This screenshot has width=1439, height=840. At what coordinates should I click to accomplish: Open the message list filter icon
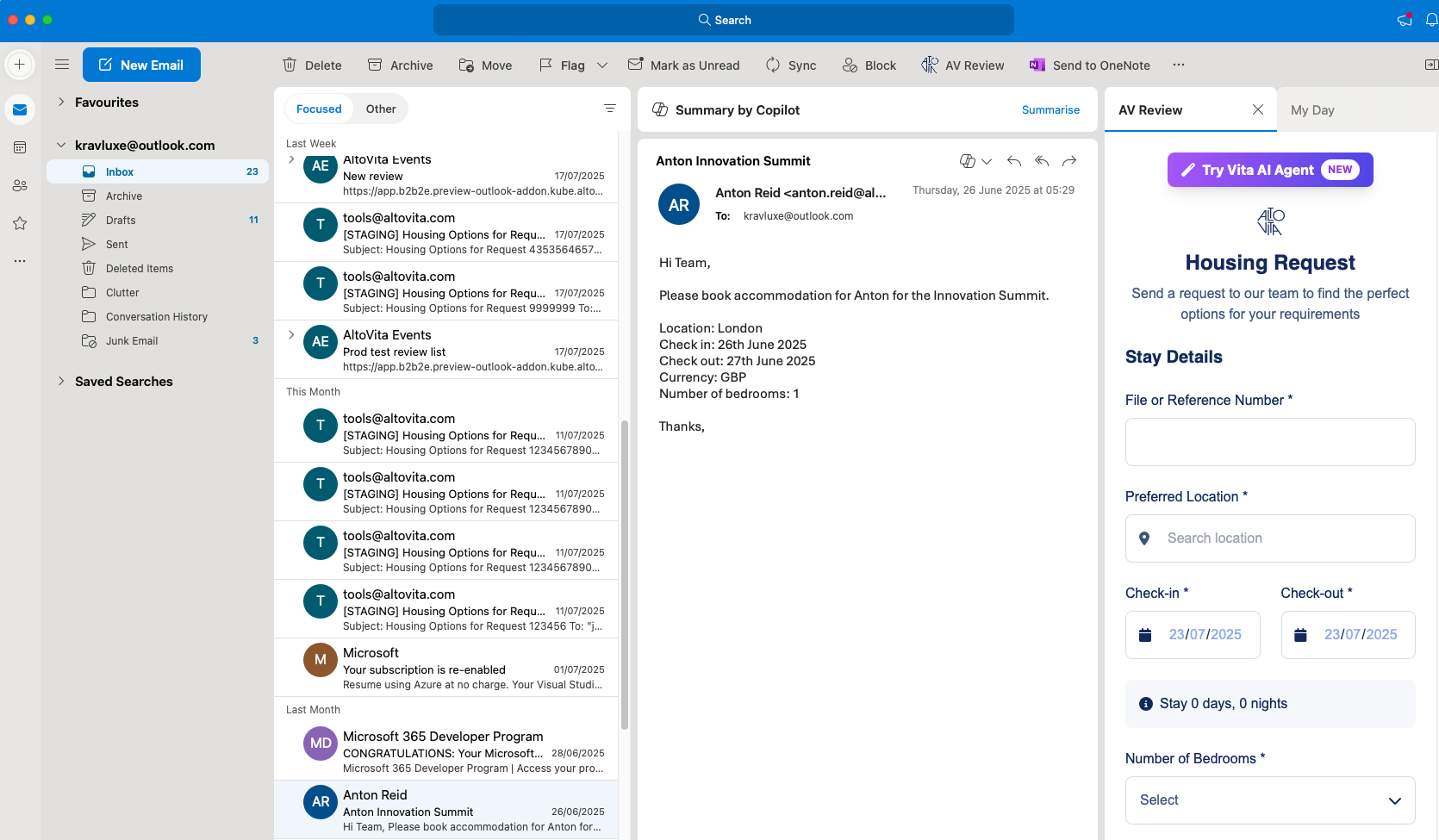610,109
